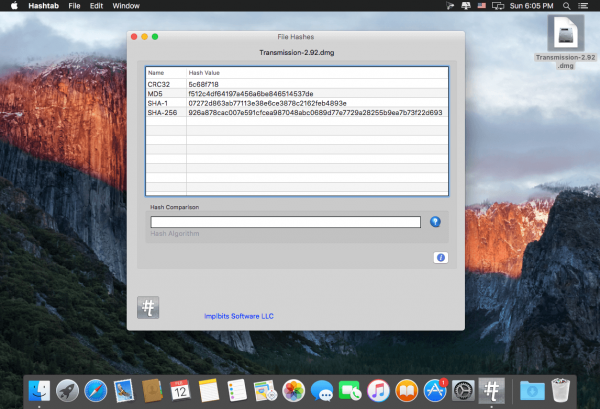Viewport: 600px width, 409px height.
Task: Click the Hash Comparison text field
Action: pyautogui.click(x=285, y=222)
